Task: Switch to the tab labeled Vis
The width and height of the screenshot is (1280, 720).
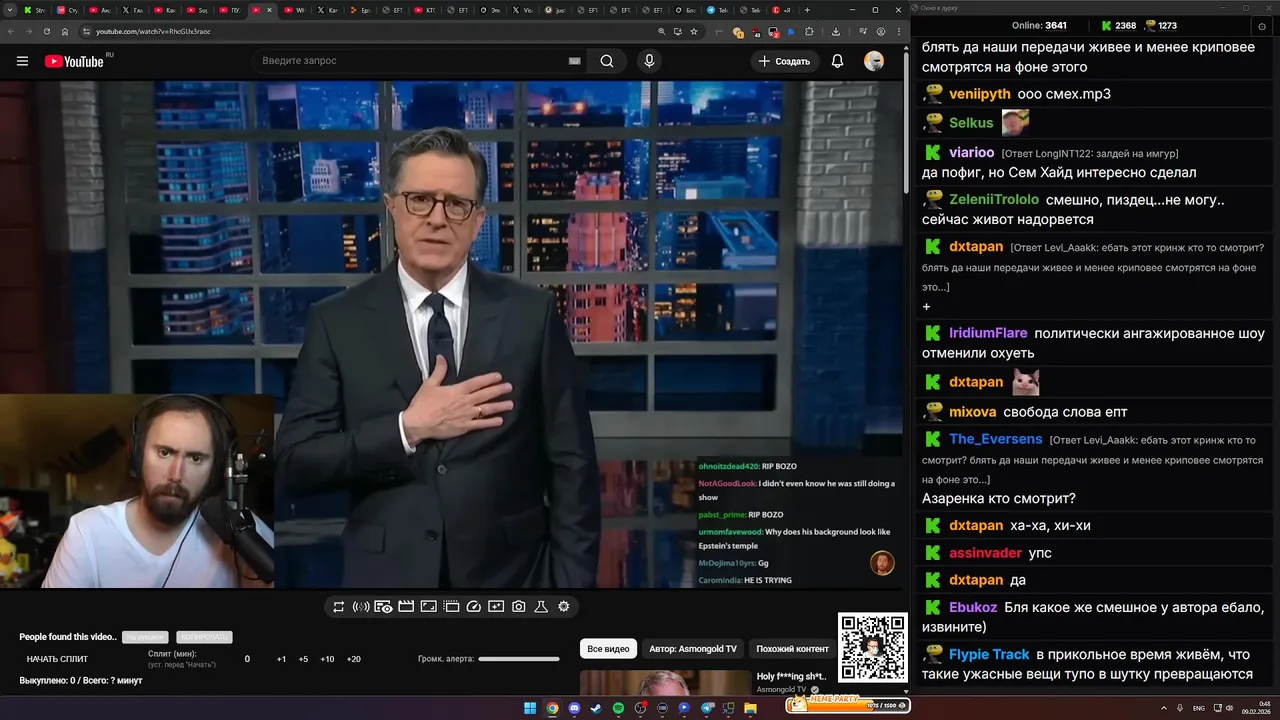Action: [x=524, y=10]
